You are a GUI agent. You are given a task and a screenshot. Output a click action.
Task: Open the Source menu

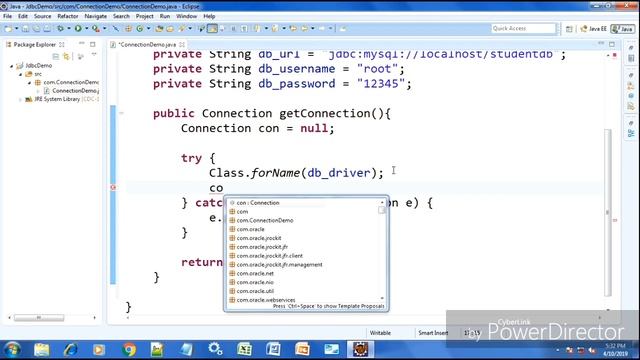pyautogui.click(x=42, y=16)
